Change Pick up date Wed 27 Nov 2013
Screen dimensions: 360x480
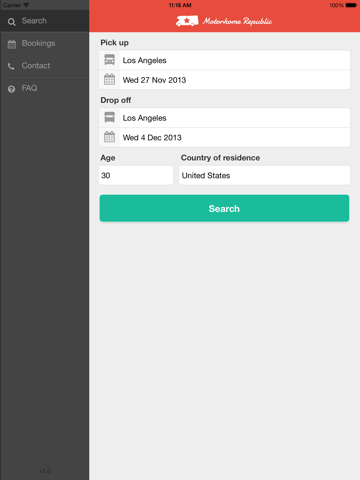(x=224, y=80)
